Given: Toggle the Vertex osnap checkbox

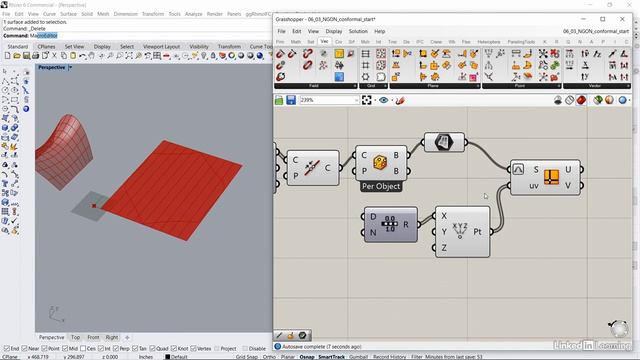Looking at the screenshot, I should point(193,349).
